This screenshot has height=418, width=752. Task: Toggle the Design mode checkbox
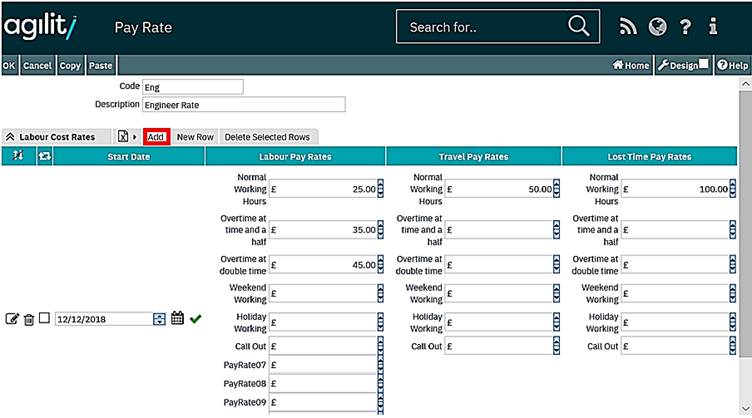point(704,65)
